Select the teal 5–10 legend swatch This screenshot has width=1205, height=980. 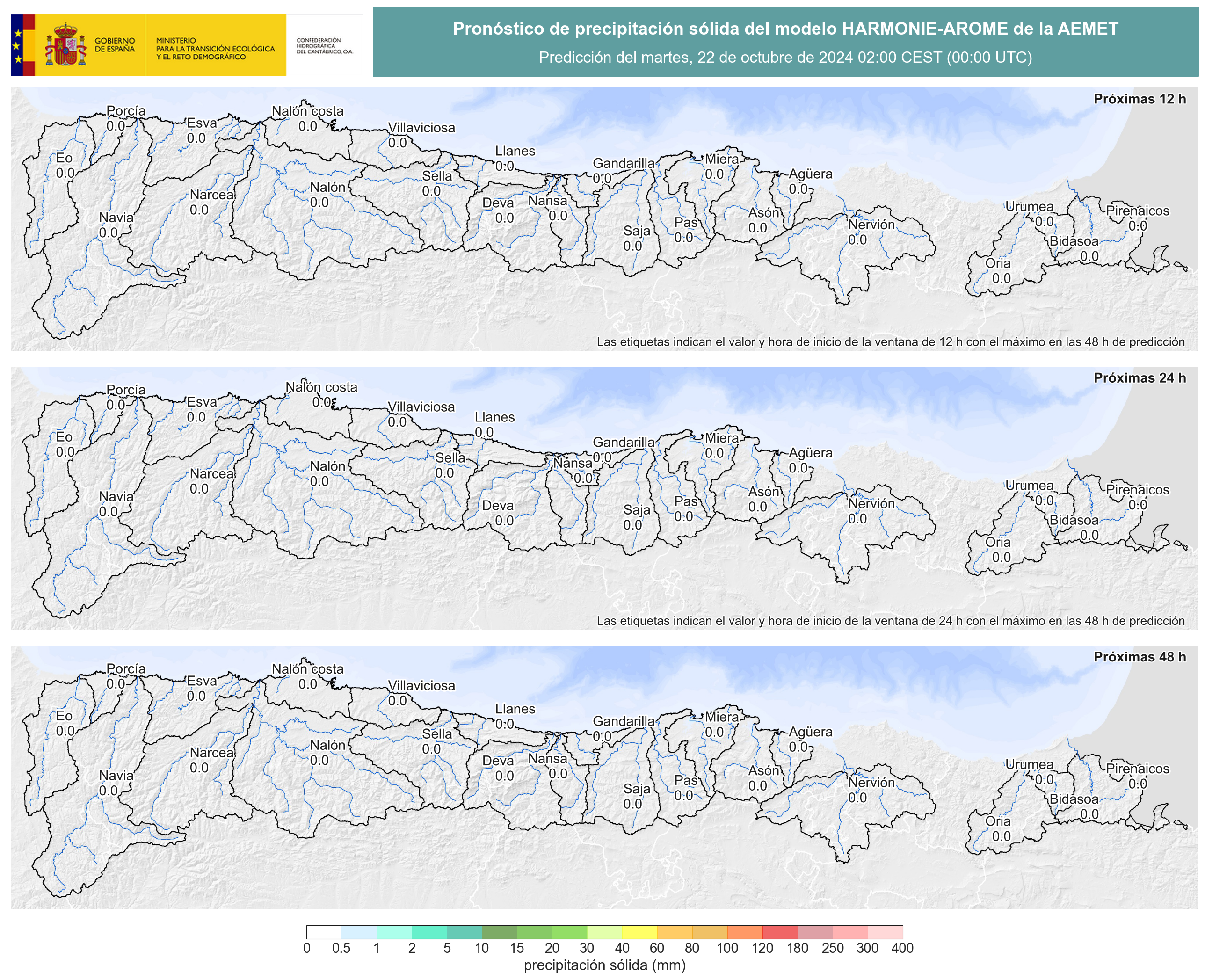(x=465, y=932)
